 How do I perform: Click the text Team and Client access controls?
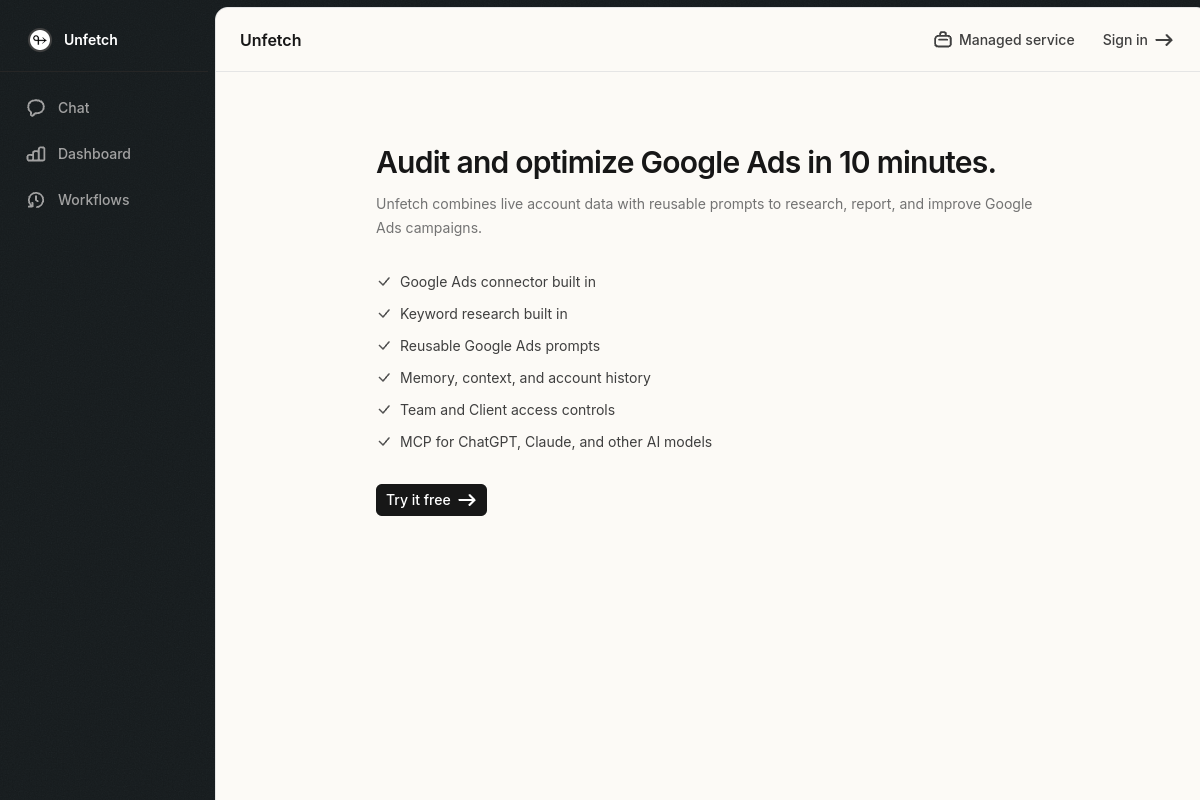point(507,410)
